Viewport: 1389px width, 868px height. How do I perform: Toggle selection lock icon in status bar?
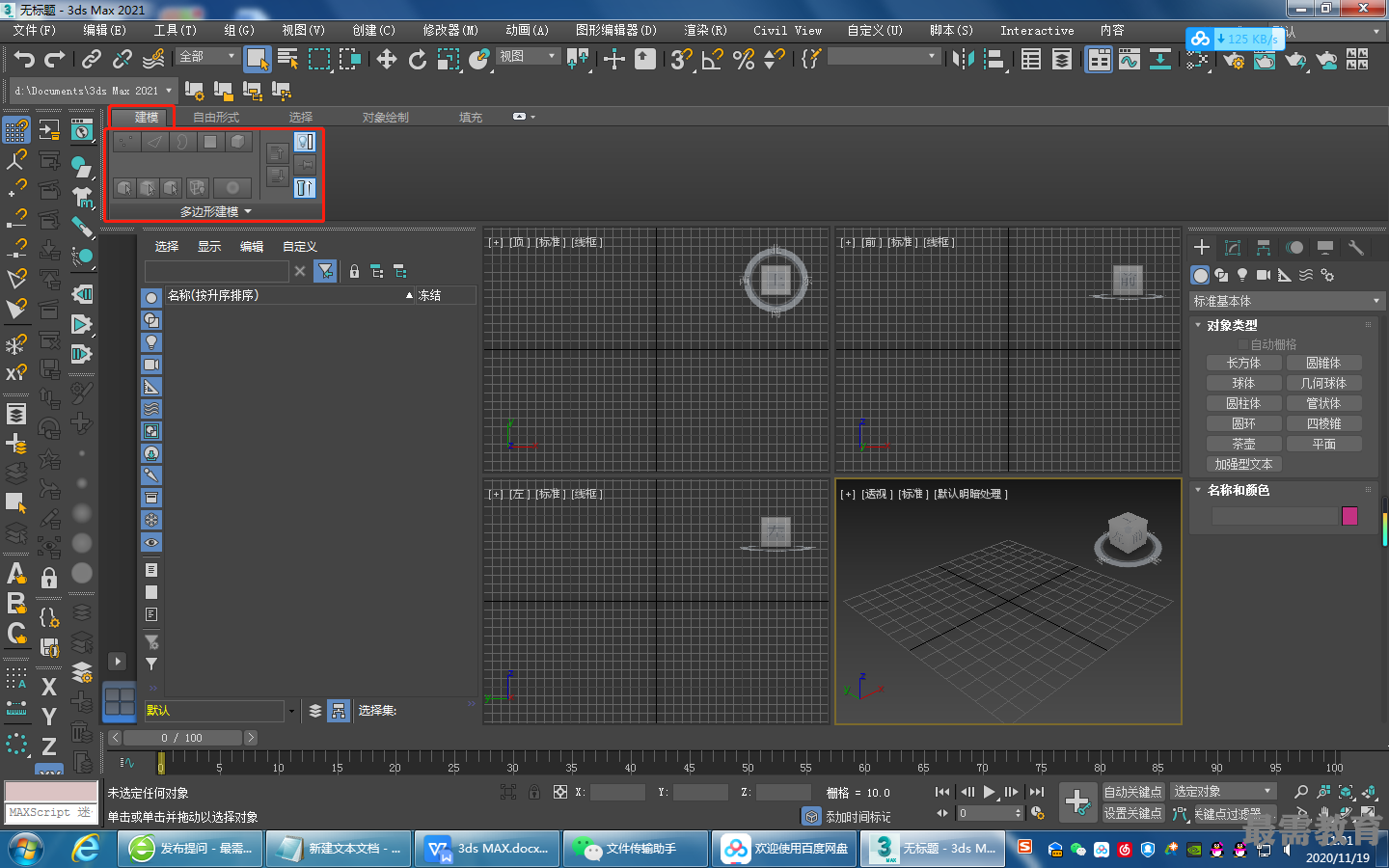click(x=533, y=792)
